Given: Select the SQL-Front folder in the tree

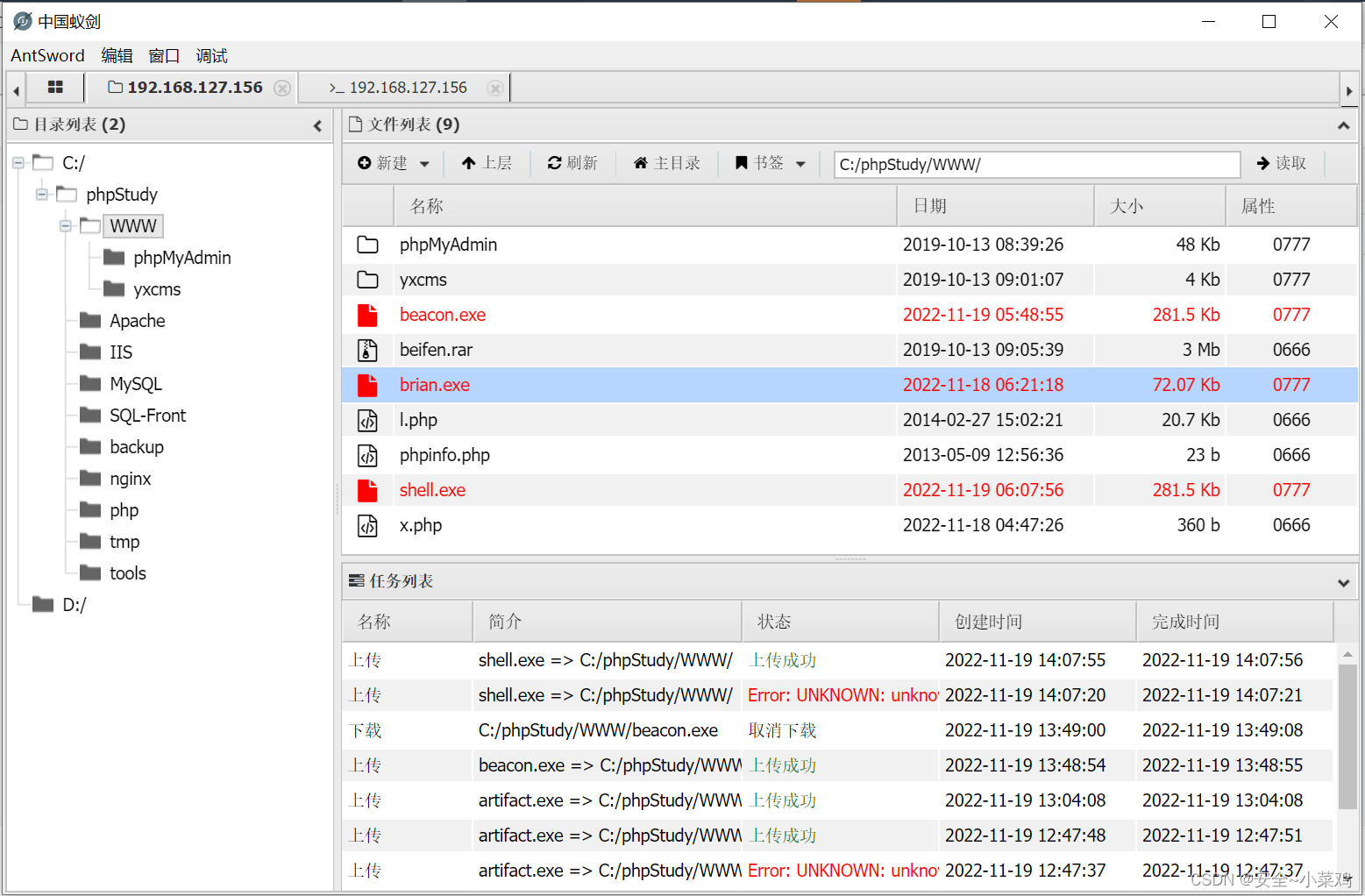Looking at the screenshot, I should tap(147, 415).
